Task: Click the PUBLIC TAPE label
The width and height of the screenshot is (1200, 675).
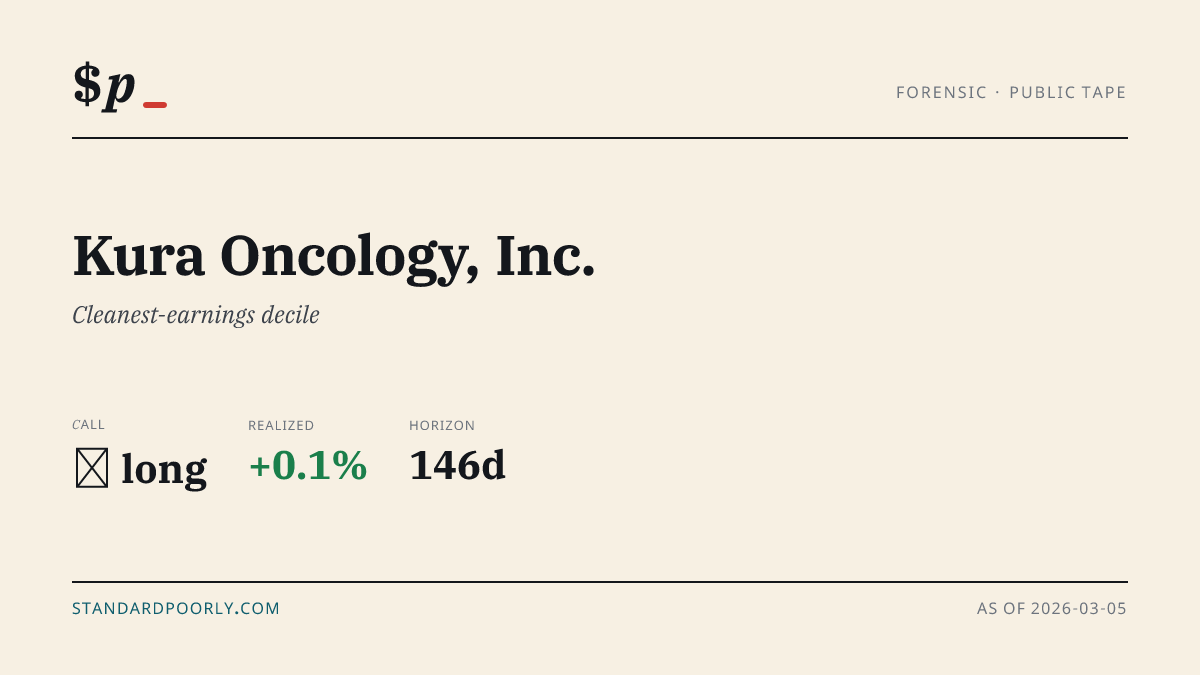Action: click(1068, 93)
